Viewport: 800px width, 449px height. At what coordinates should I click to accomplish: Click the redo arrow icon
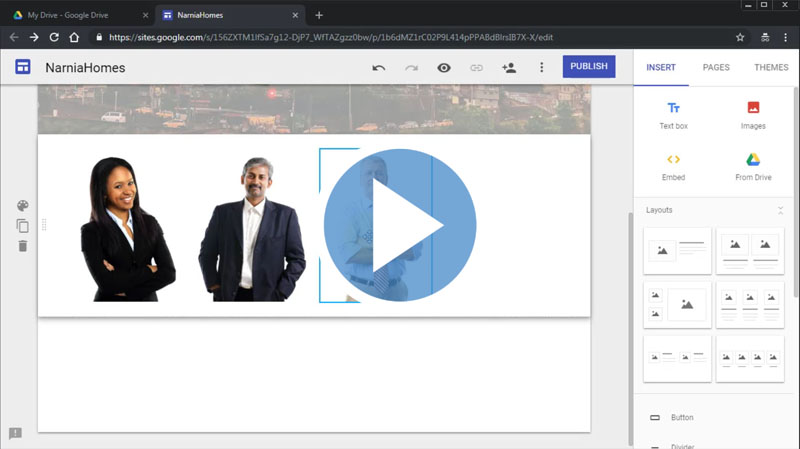point(411,68)
